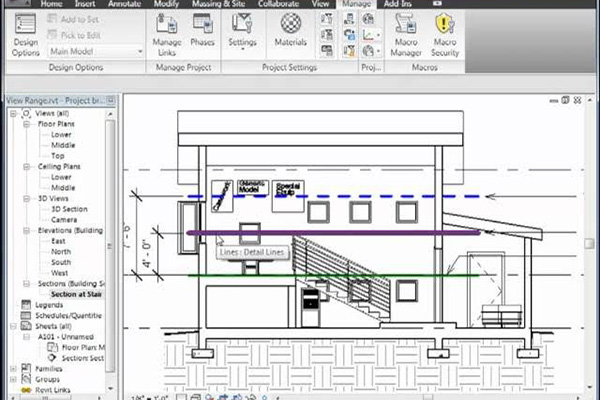Switch to the Home ribbon tab
The width and height of the screenshot is (600, 400).
(x=51, y=4)
